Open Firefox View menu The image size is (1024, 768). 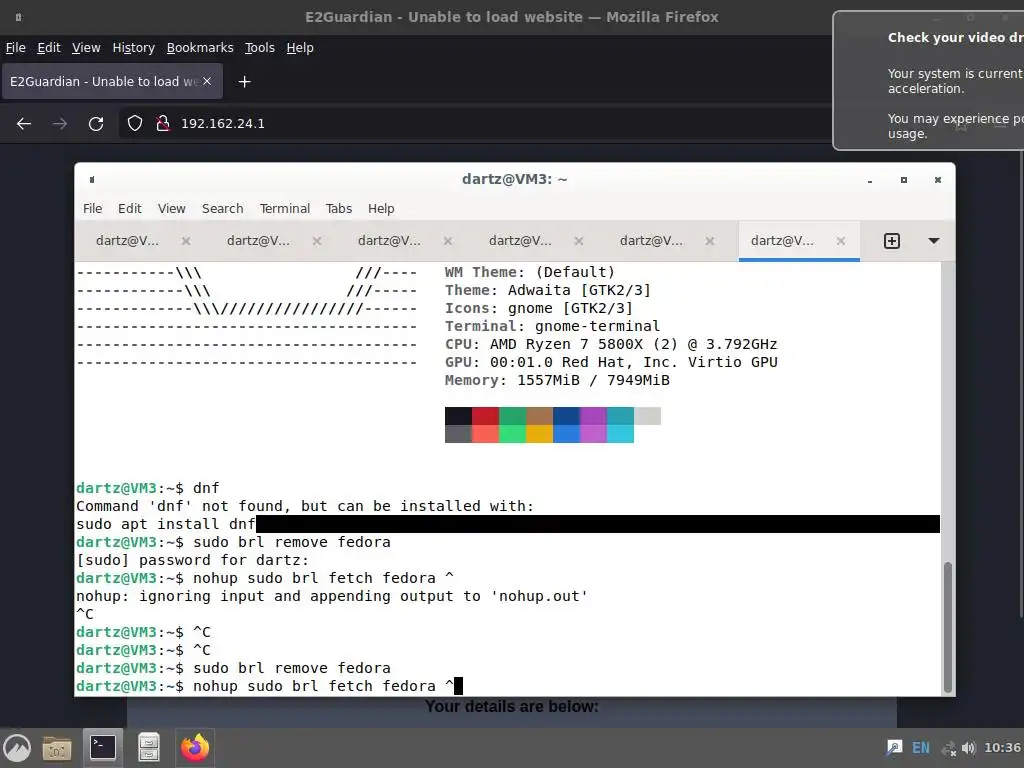[x=86, y=48]
